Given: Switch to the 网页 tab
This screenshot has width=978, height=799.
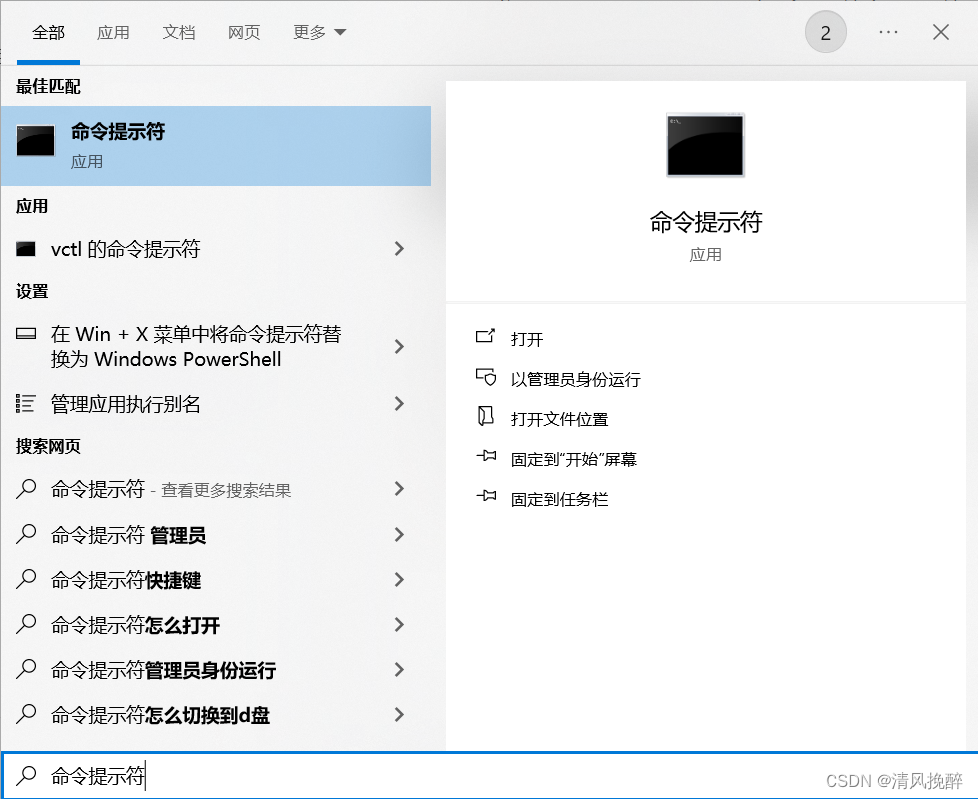Looking at the screenshot, I should [243, 32].
